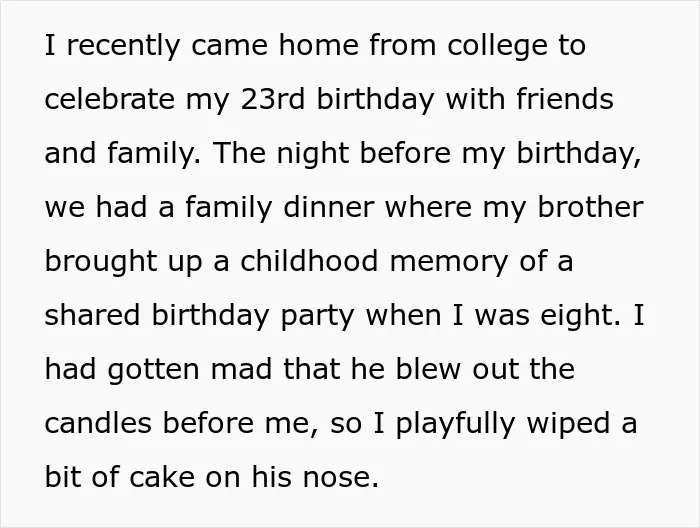Select the word "celebrate"
Image resolution: width=700 pixels, height=528 pixels.
tap(109, 99)
